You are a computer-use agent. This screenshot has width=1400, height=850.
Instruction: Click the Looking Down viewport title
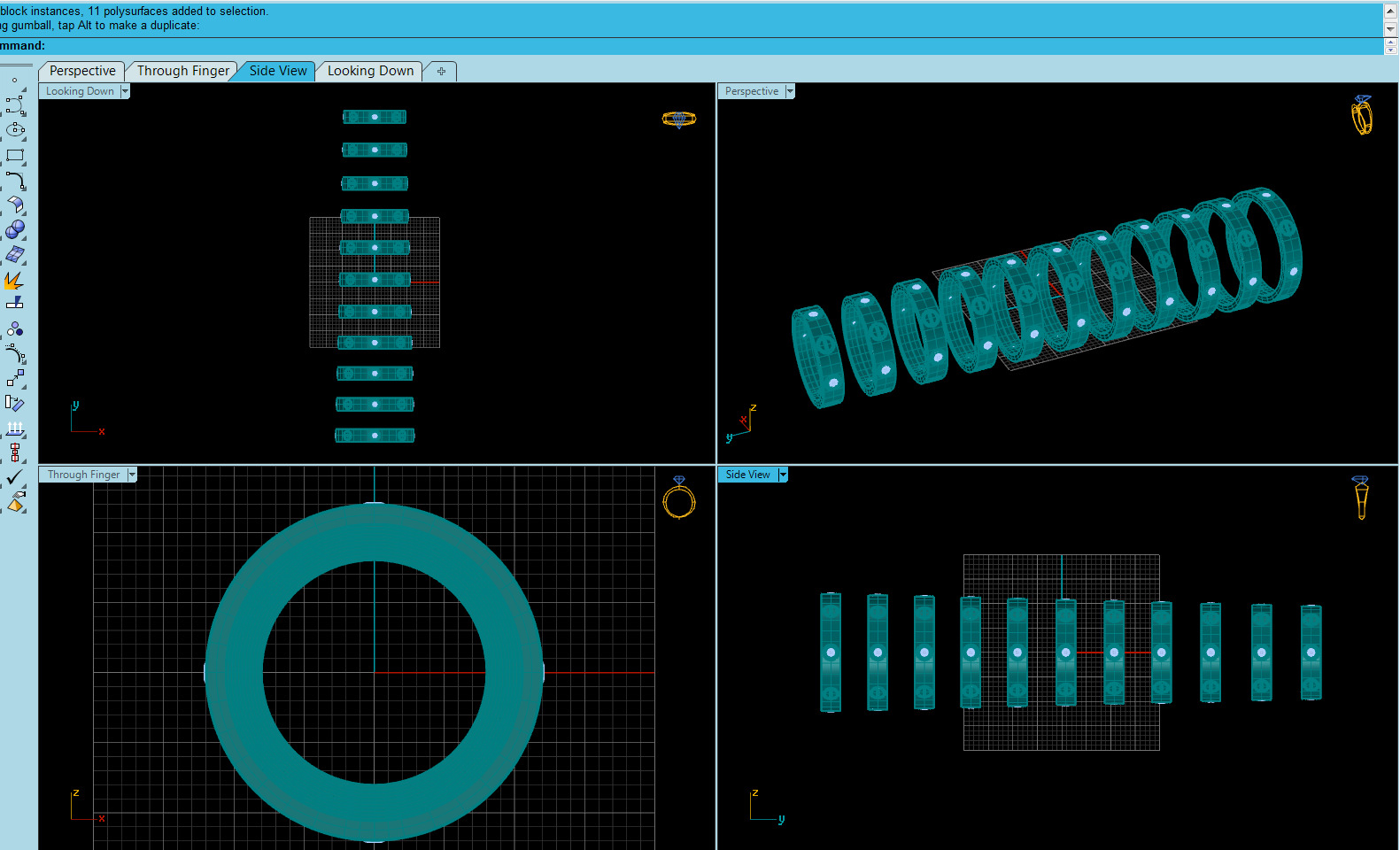(x=80, y=91)
